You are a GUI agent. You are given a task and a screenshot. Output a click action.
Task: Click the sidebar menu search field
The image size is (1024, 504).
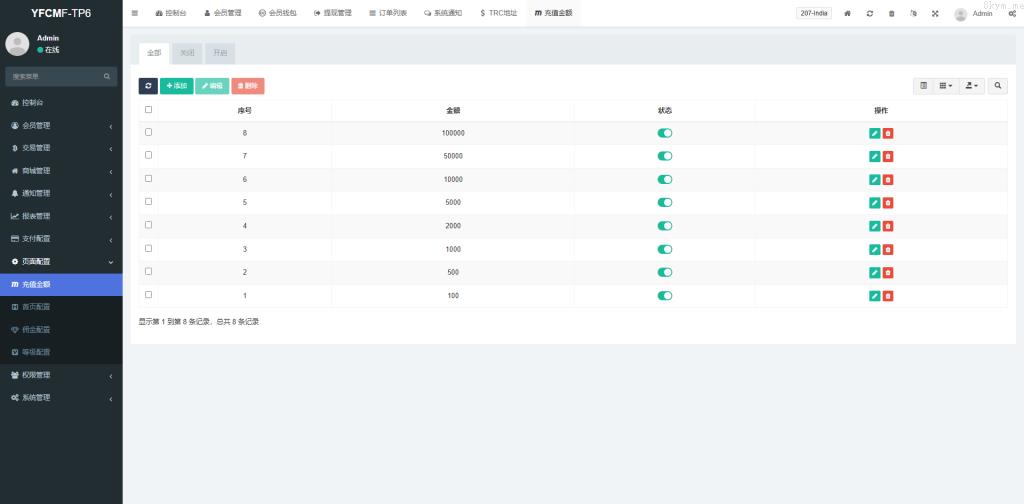pos(55,76)
